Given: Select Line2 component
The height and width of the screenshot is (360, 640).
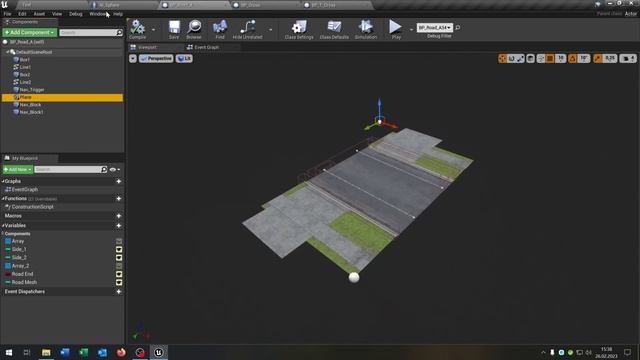Looking at the screenshot, I should click(25, 82).
